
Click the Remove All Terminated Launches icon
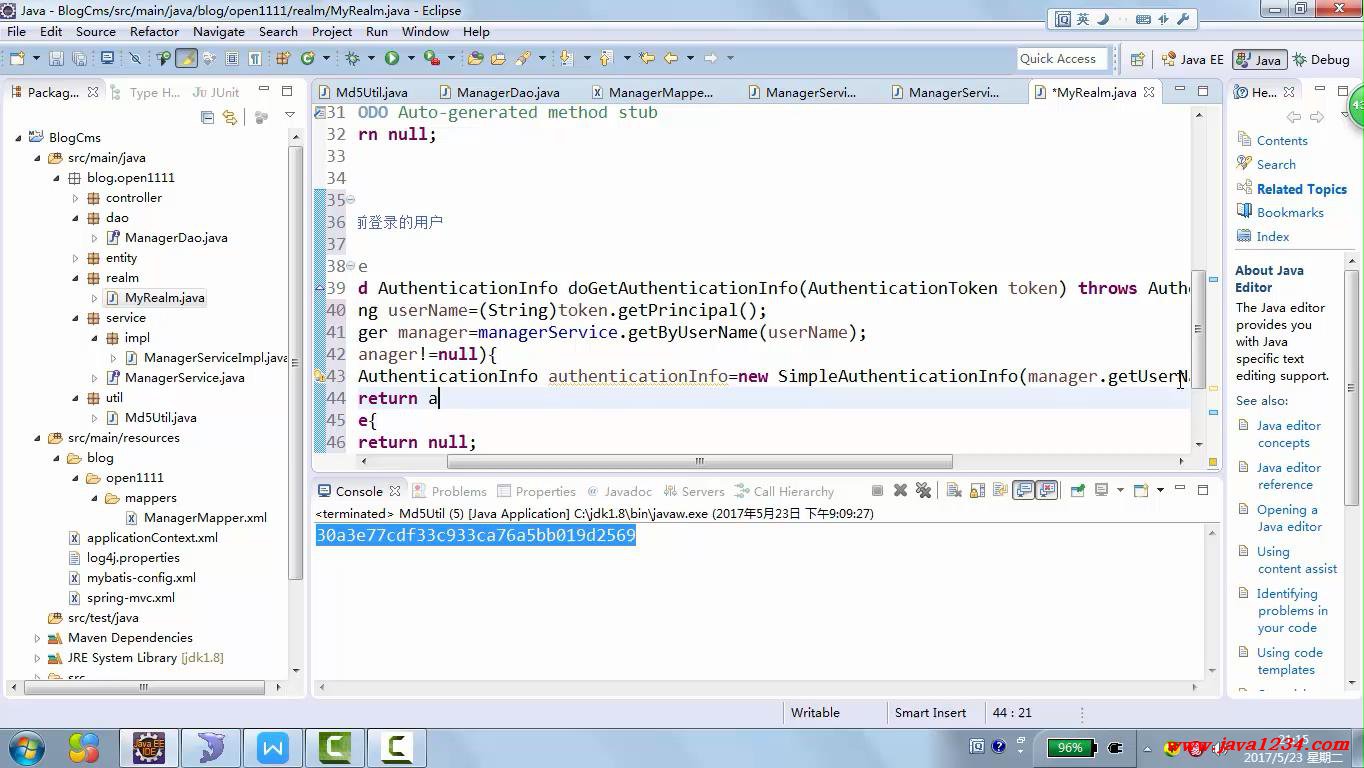[923, 491]
